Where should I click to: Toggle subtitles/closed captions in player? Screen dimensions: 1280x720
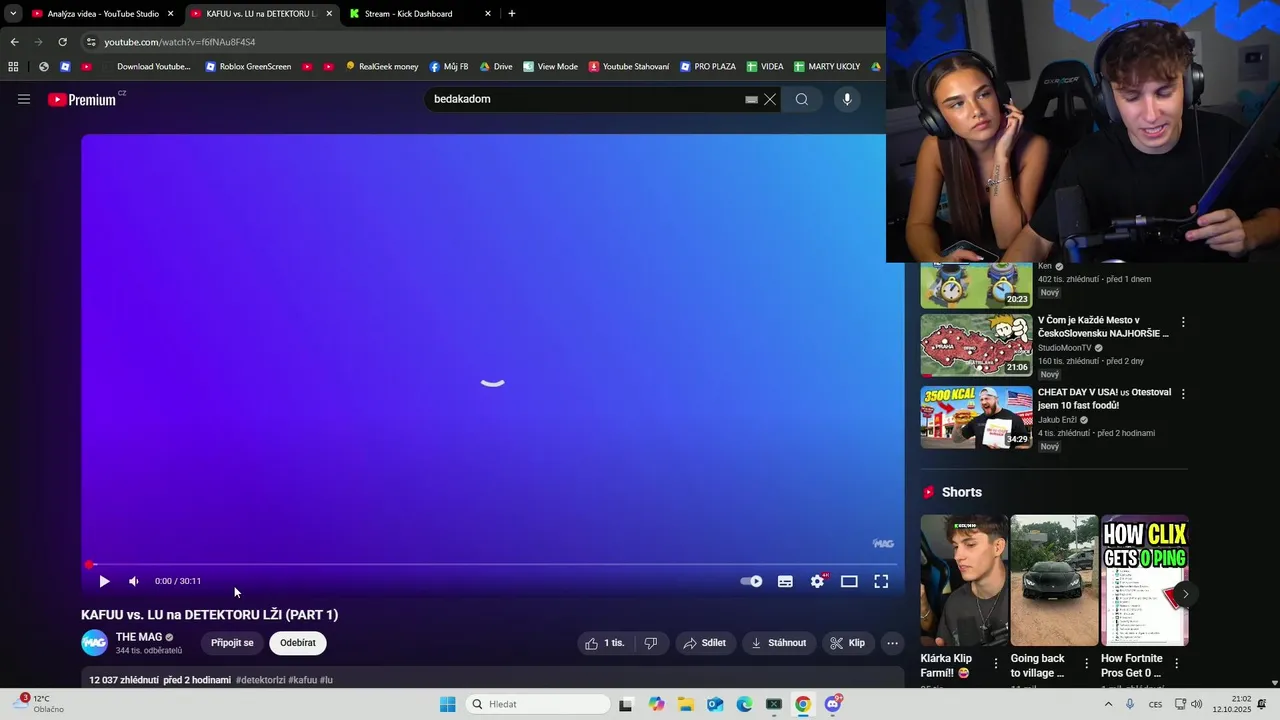(x=785, y=581)
